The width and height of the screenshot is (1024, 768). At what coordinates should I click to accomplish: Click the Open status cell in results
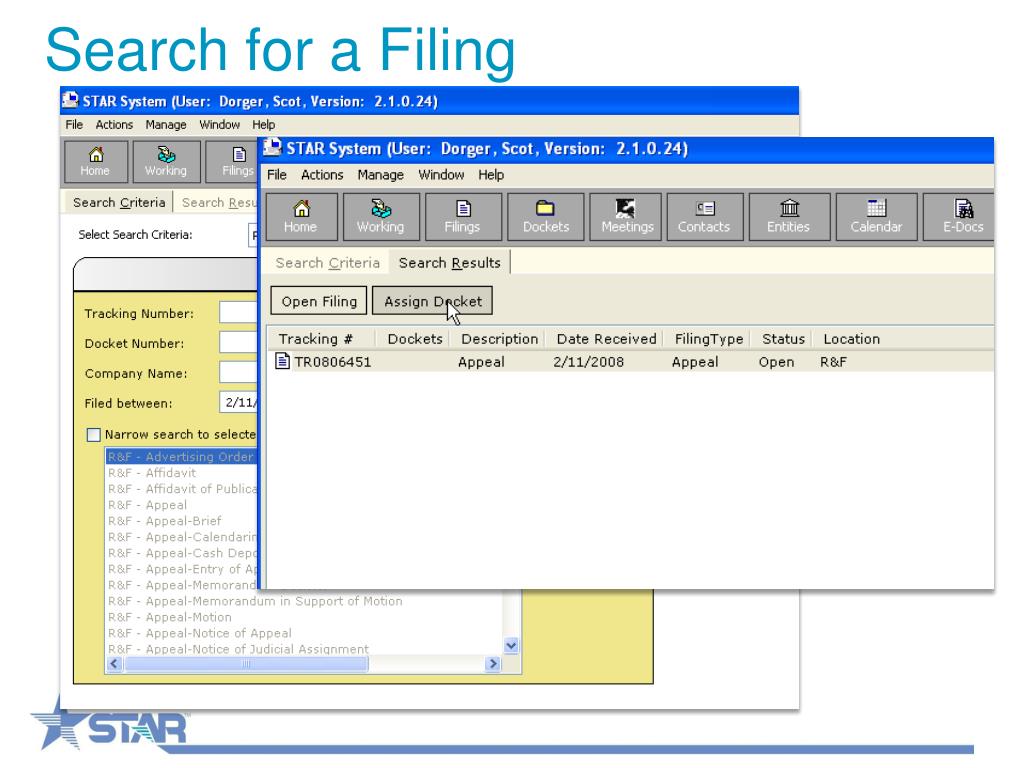(x=776, y=362)
